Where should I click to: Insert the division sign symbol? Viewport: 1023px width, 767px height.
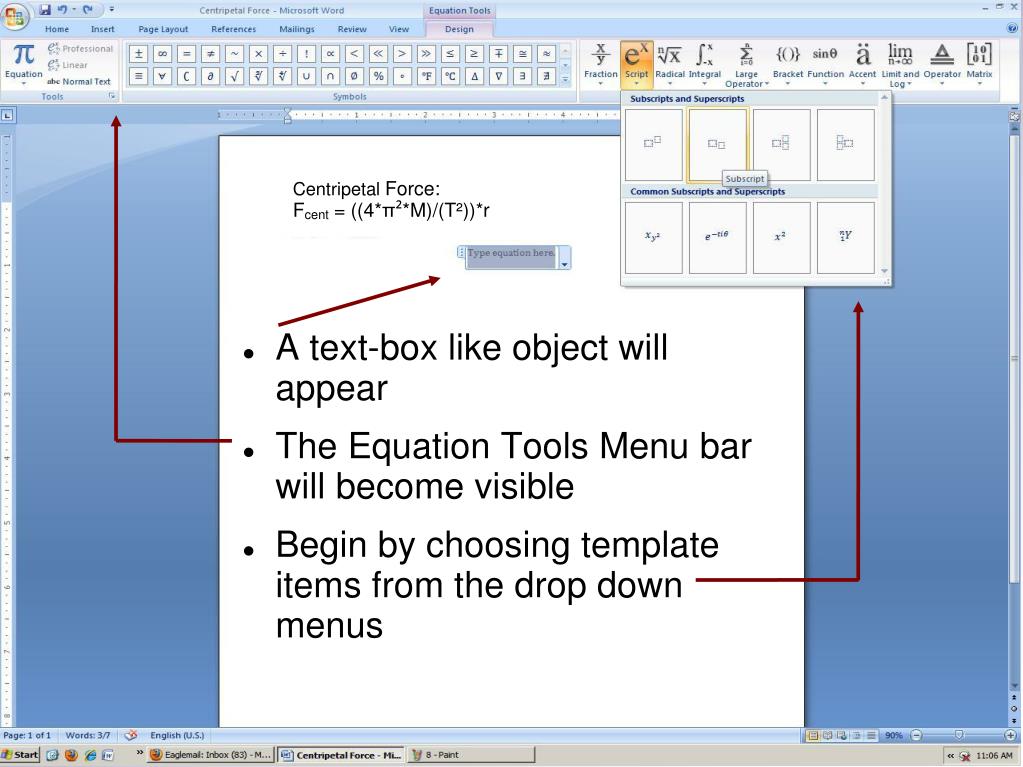tap(282, 54)
